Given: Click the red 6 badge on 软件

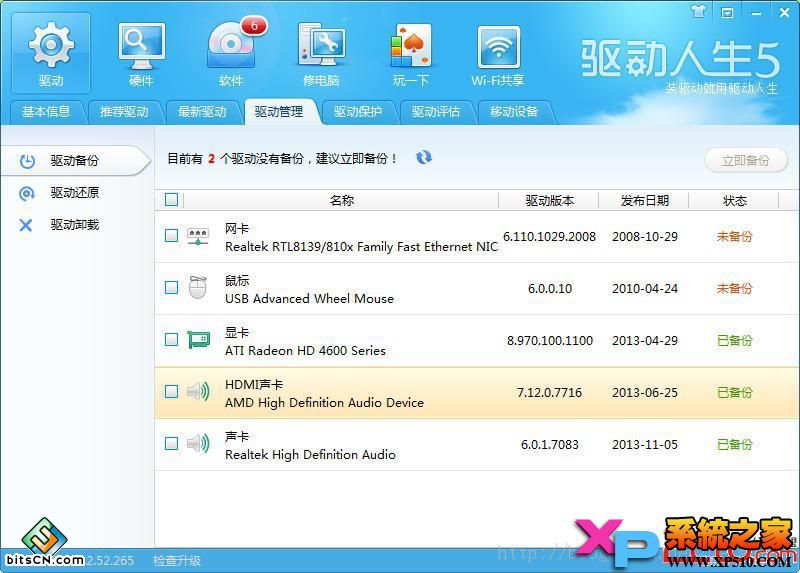Looking at the screenshot, I should [x=254, y=26].
